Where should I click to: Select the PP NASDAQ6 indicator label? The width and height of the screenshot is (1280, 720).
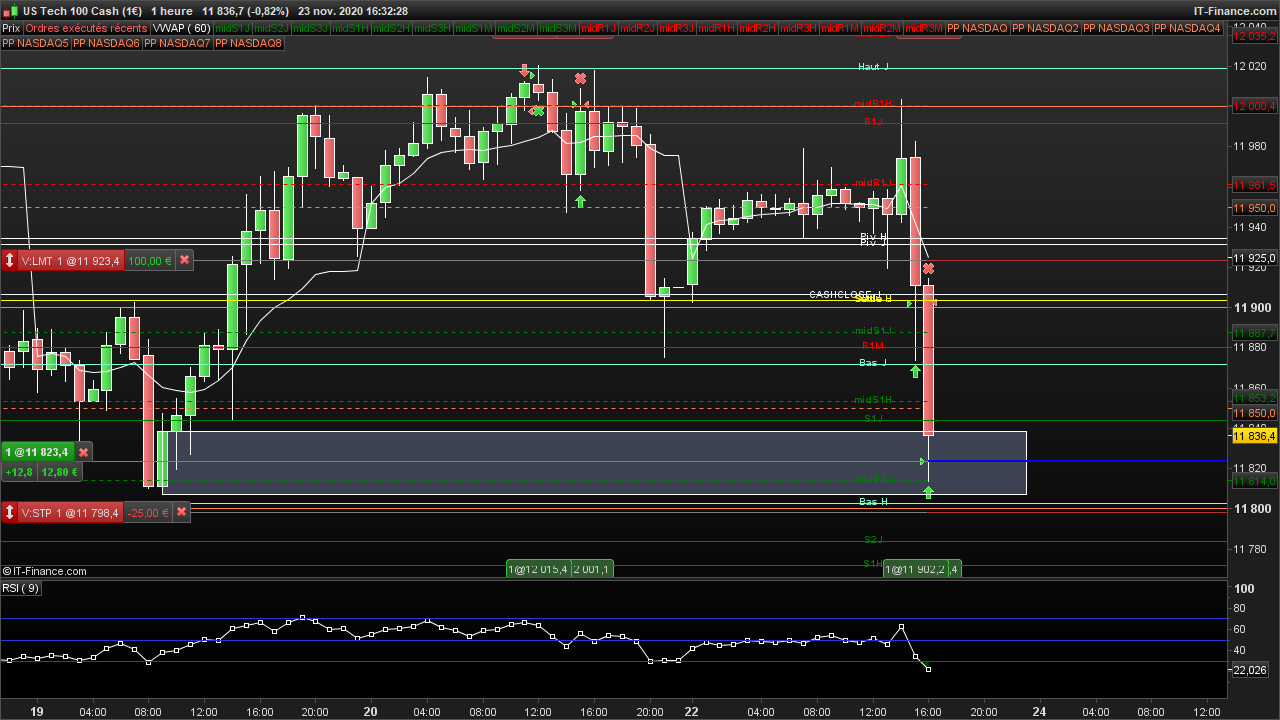pos(107,43)
